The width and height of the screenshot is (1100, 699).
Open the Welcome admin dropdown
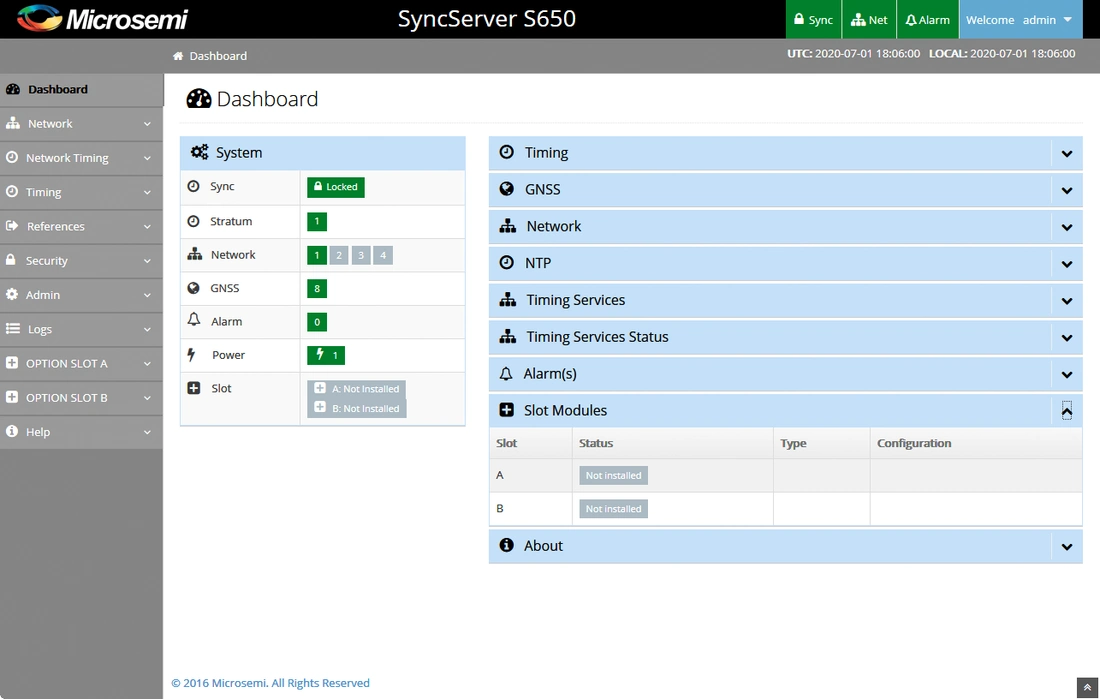tap(1019, 20)
